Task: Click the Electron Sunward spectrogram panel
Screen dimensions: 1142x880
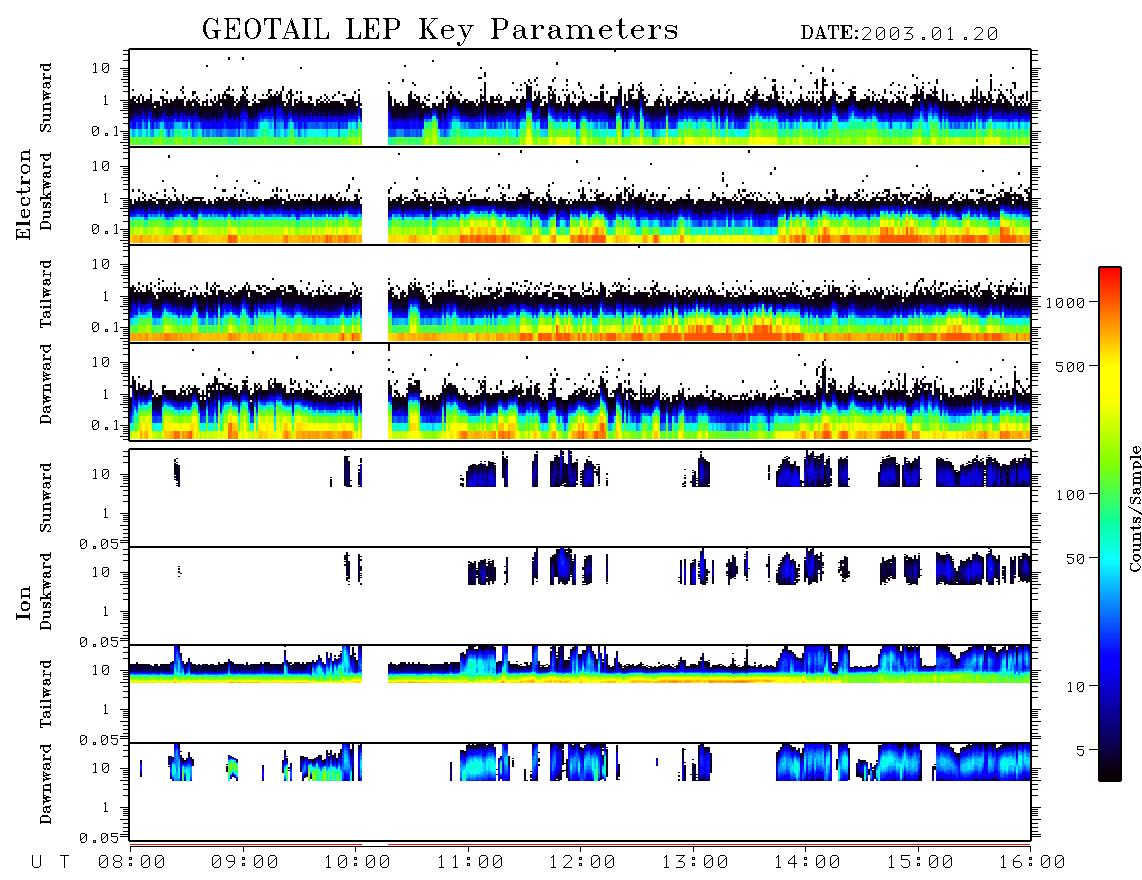Action: coord(580,98)
